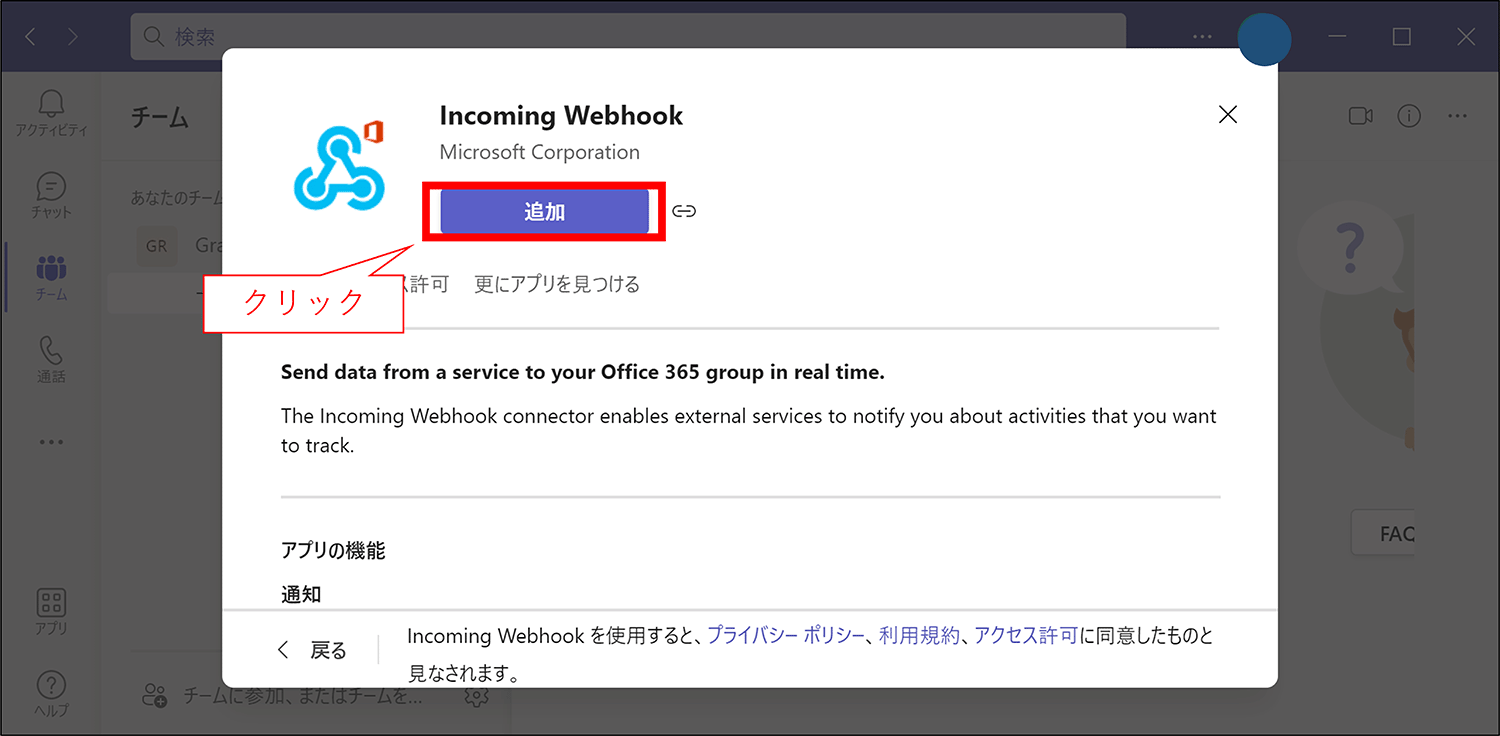
Task: Open more channel options ellipsis in header
Action: click(x=1457, y=116)
